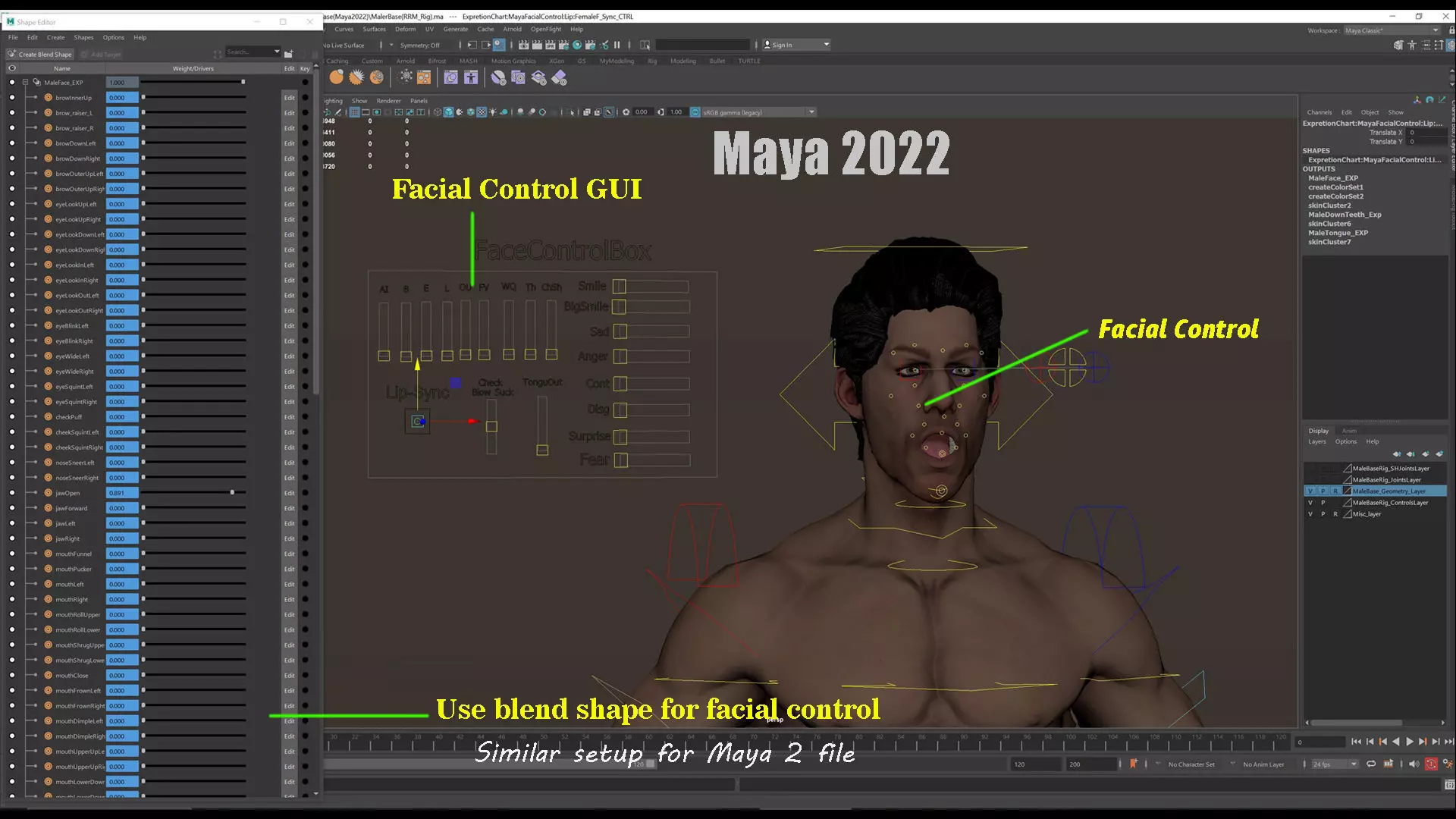Click Edit button for browDownLeft
The height and width of the screenshot is (819, 1456).
point(289,143)
